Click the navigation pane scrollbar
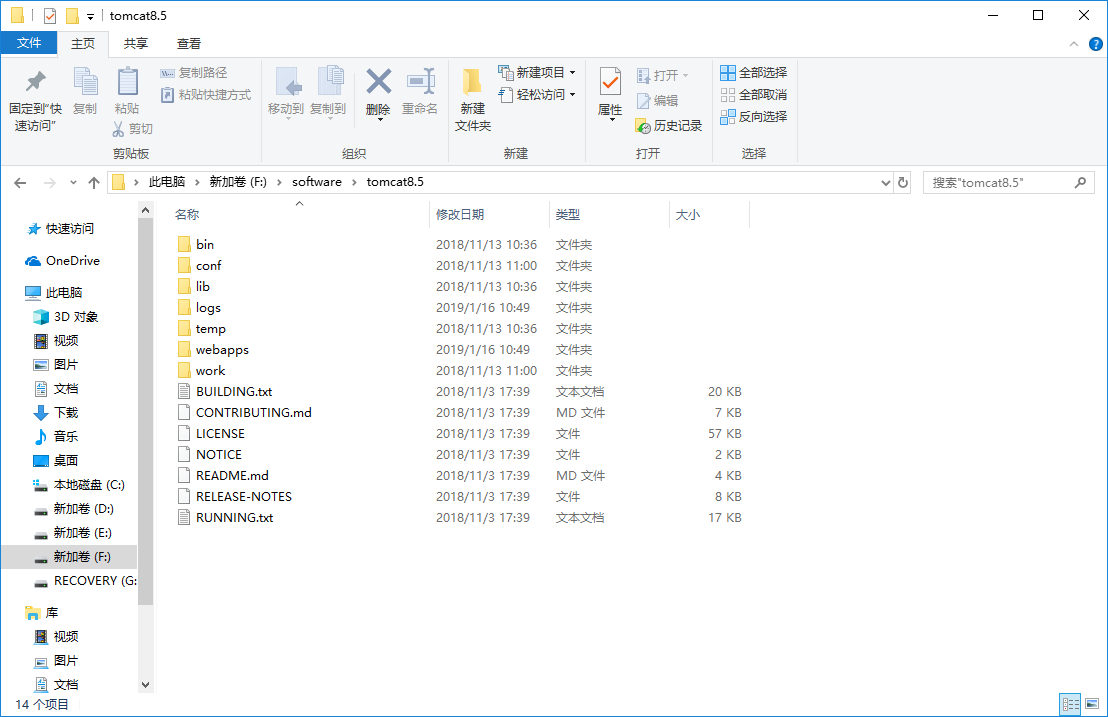The image size is (1108, 717). coord(146,412)
